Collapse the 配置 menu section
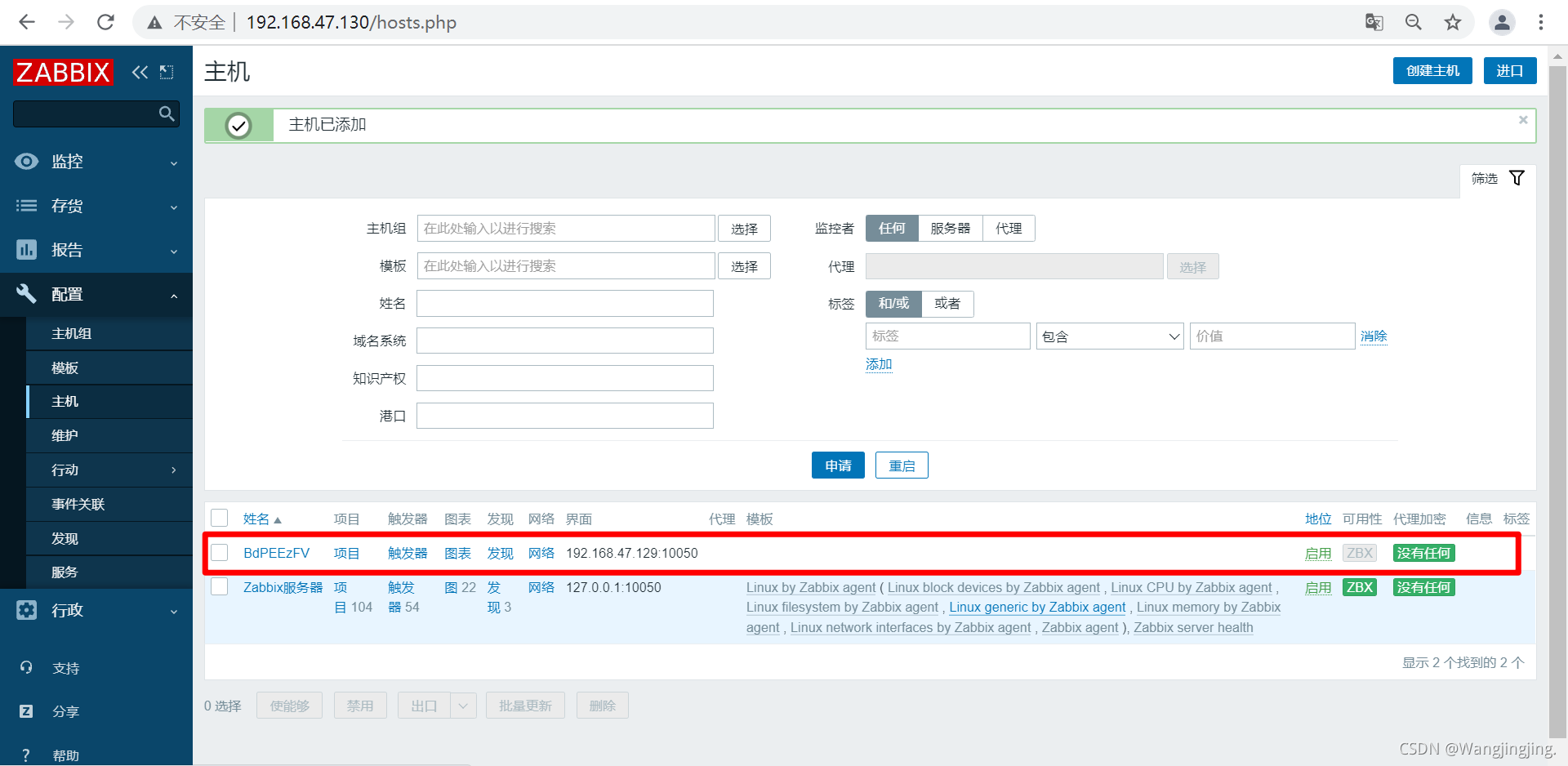1568x766 pixels. [x=96, y=294]
